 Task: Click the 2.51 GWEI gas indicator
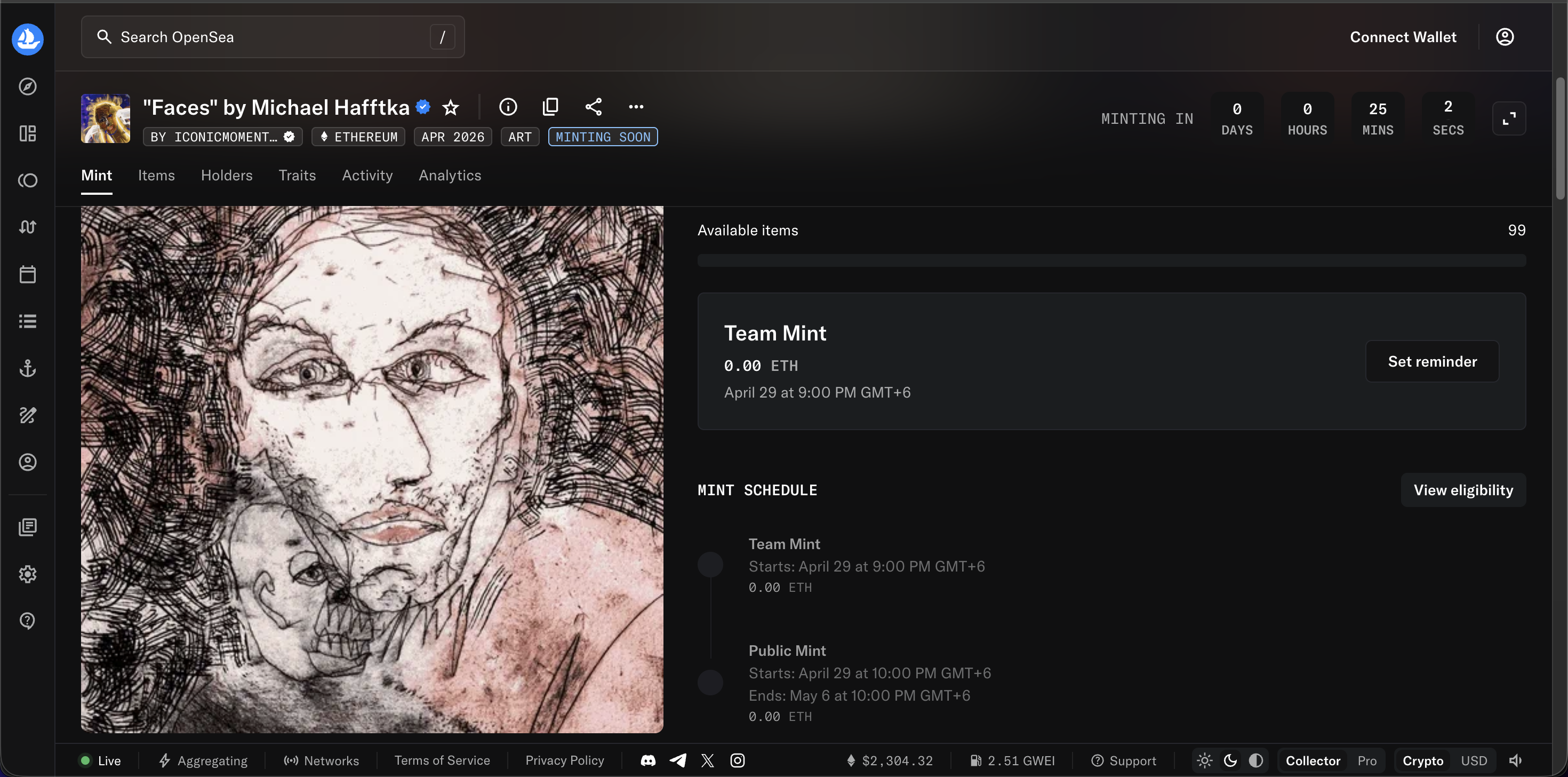[1012, 760]
